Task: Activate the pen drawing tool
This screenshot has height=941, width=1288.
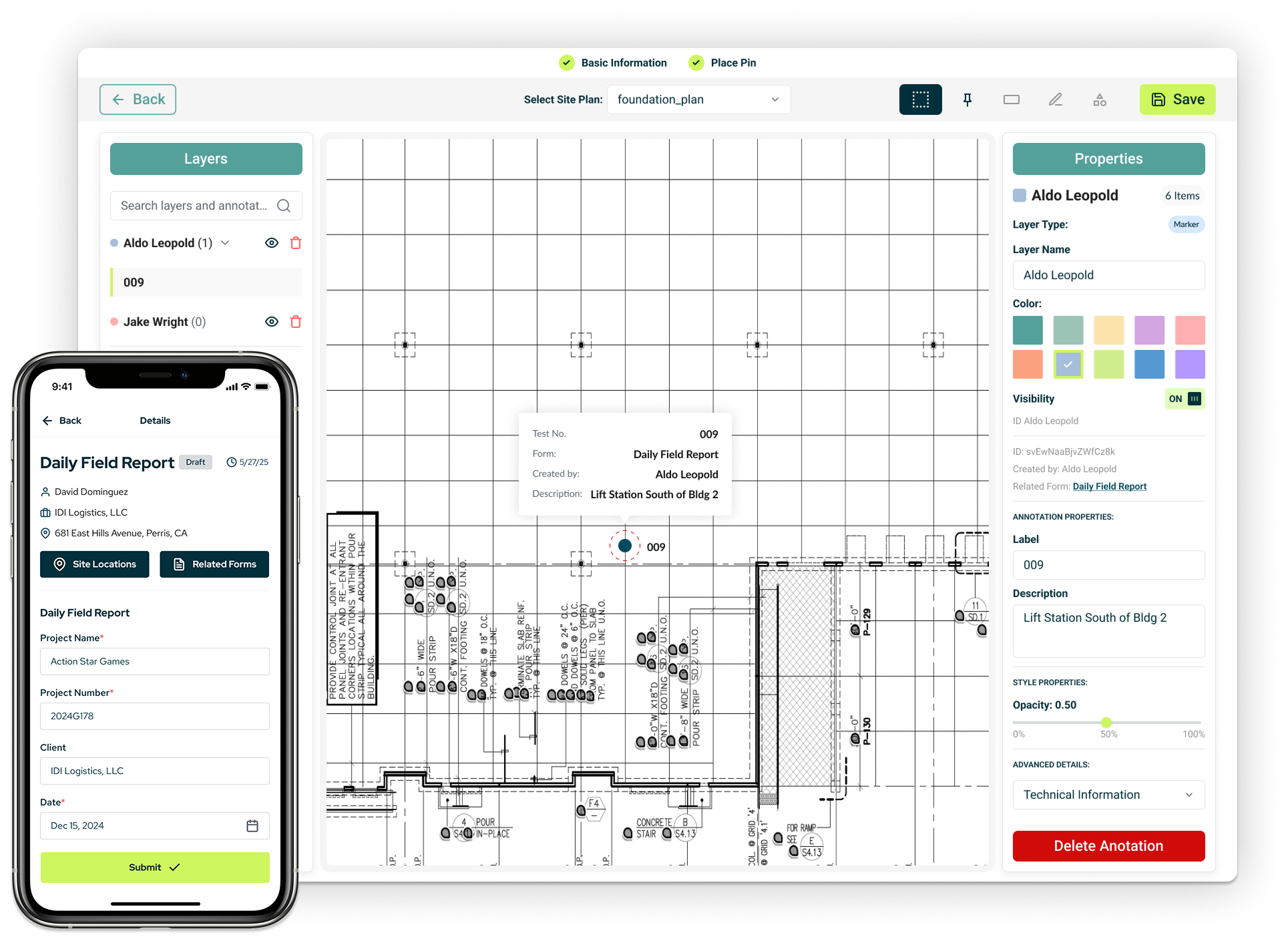Action: coord(1055,99)
